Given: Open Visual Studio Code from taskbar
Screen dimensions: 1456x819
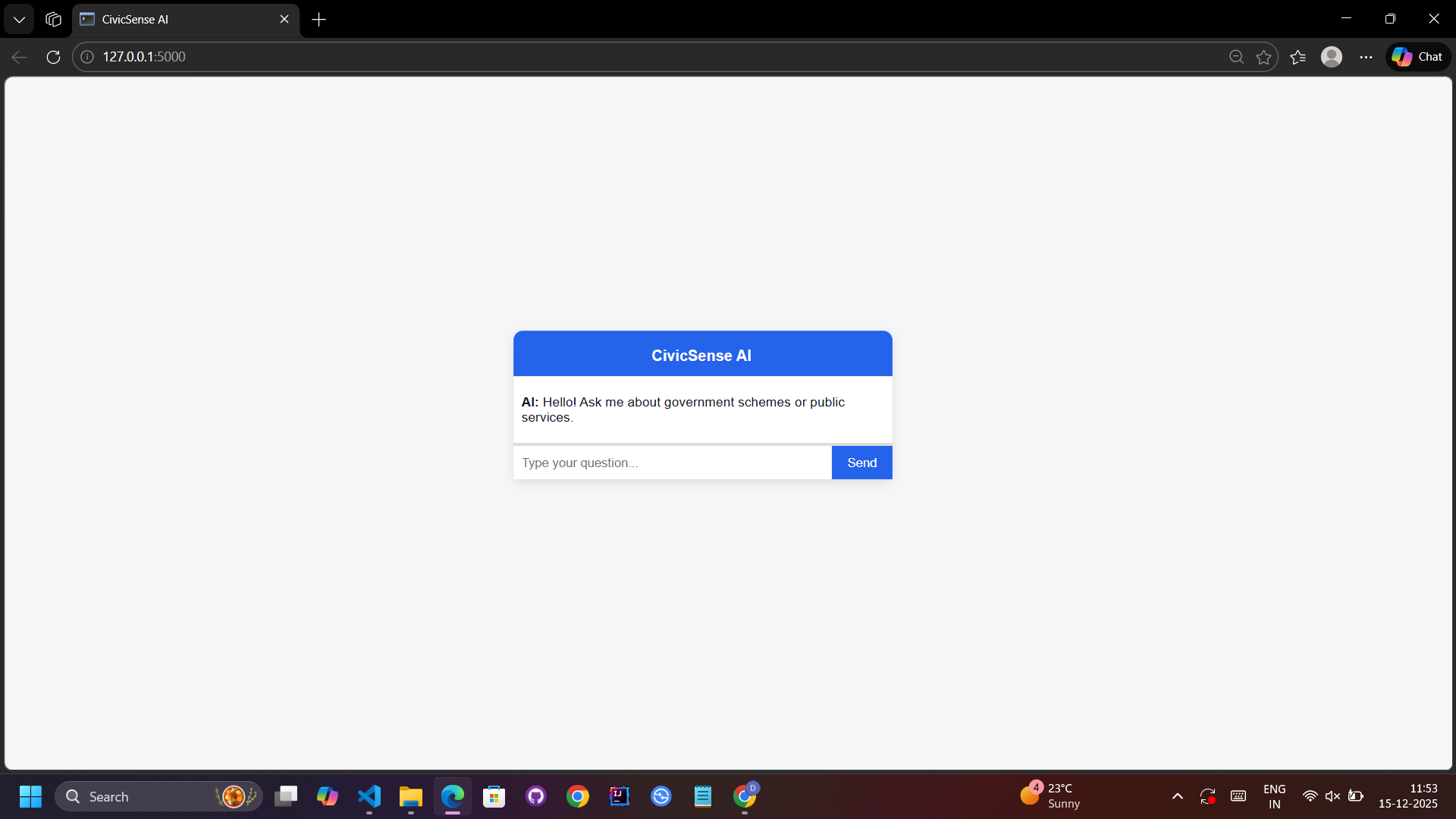Looking at the screenshot, I should [369, 796].
